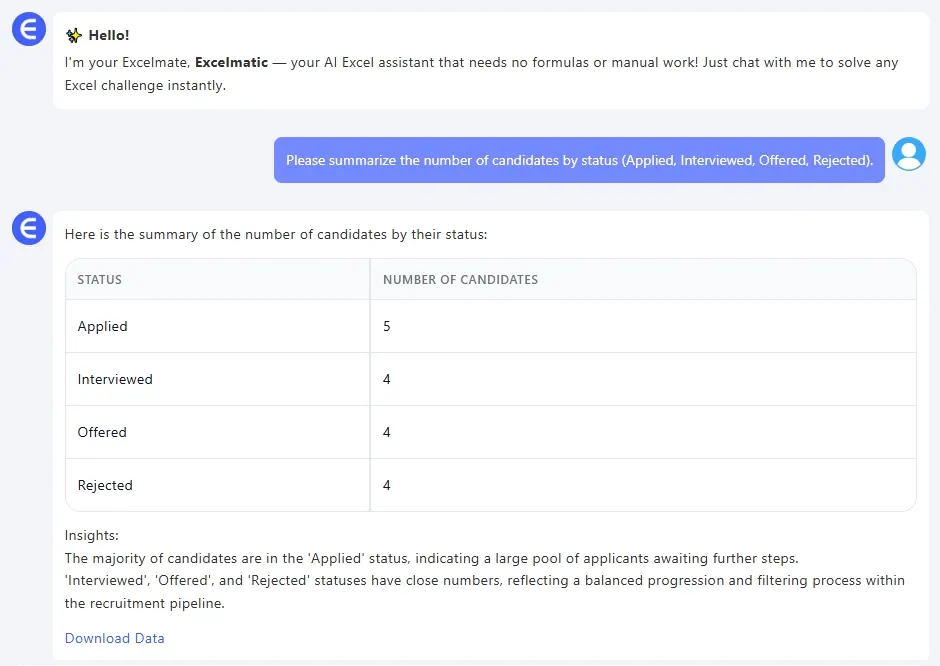Click the count 4 in the Offered row
The image size is (940, 666).
click(387, 432)
